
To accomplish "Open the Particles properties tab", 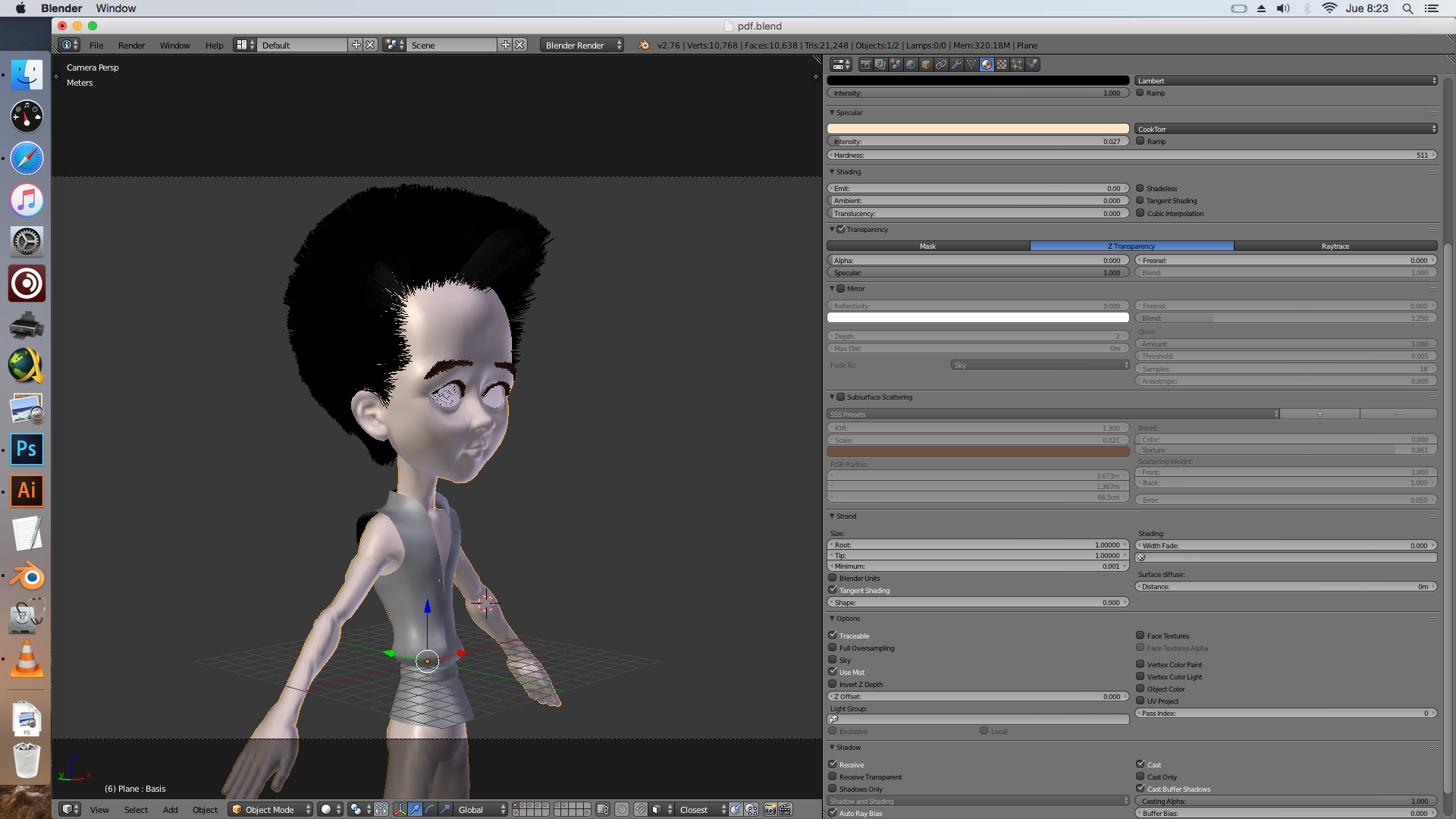I will [x=1017, y=64].
